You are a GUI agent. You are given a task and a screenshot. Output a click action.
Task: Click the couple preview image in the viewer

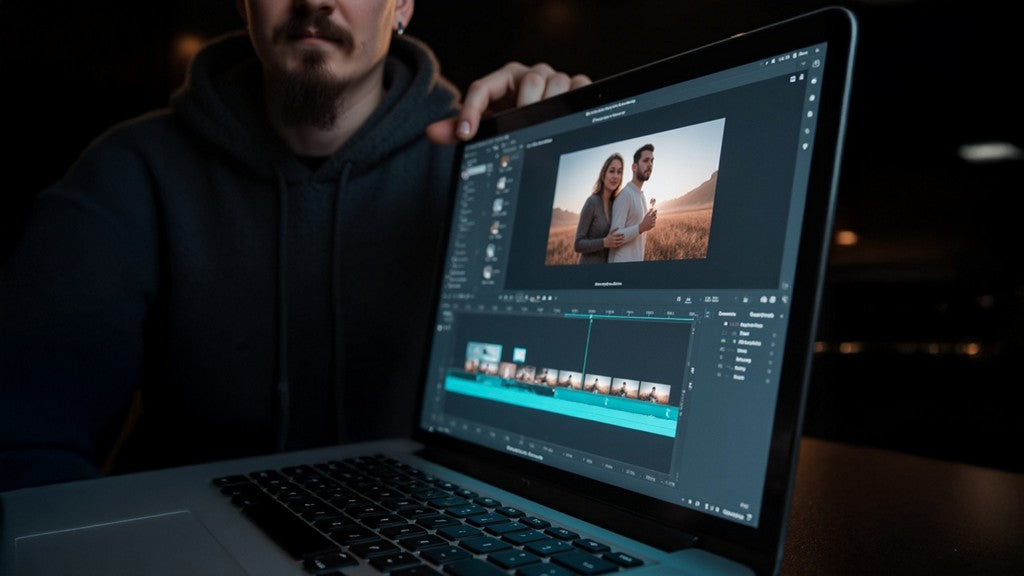coord(634,194)
